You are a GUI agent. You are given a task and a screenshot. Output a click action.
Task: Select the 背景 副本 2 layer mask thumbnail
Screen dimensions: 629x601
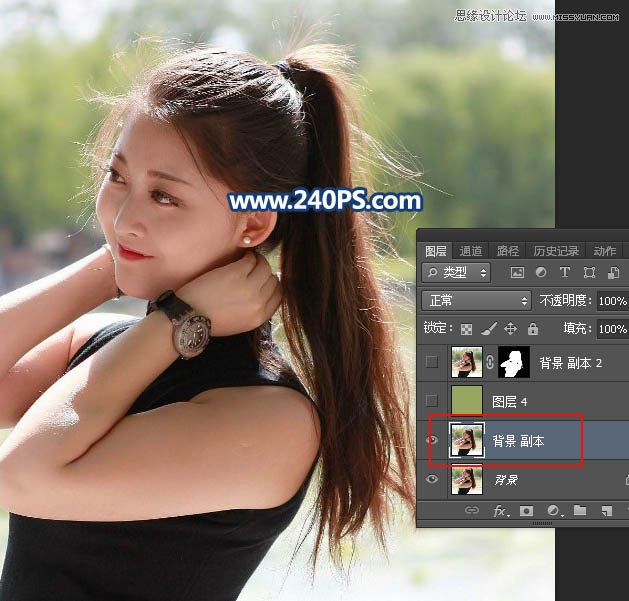click(x=513, y=362)
